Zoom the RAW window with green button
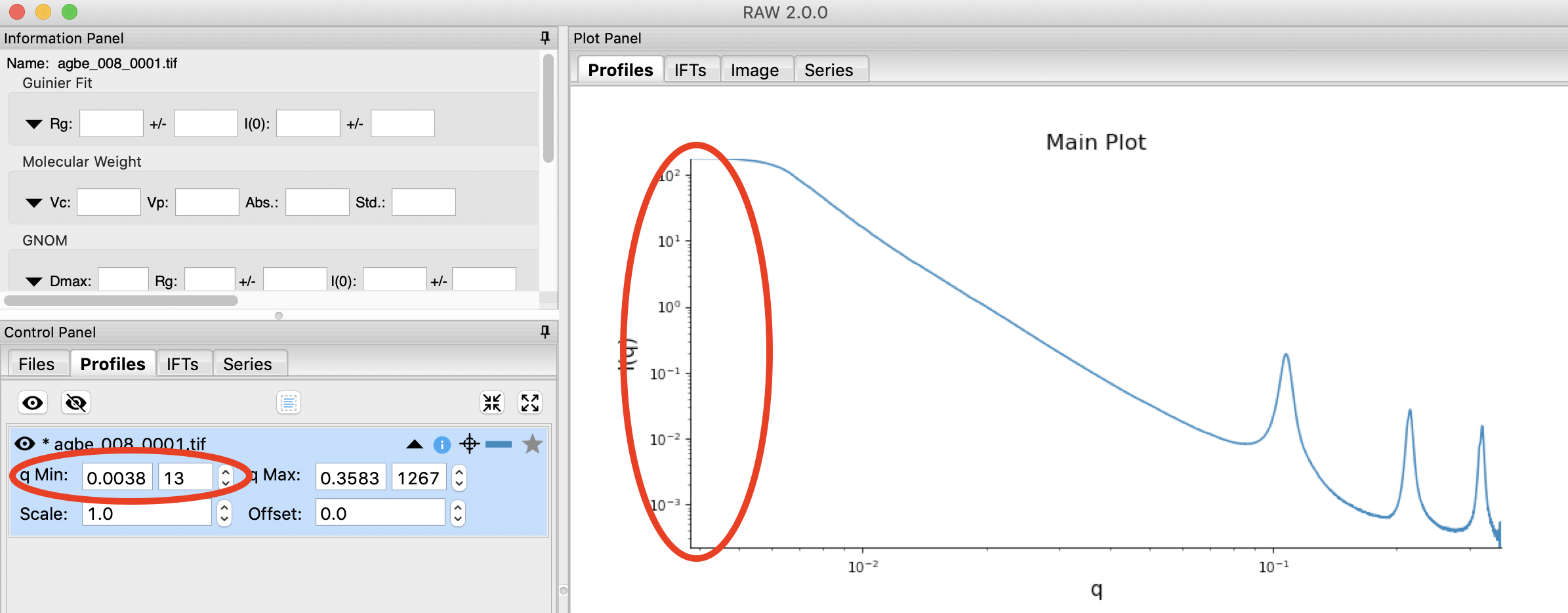The height and width of the screenshot is (613, 1568). [70, 12]
